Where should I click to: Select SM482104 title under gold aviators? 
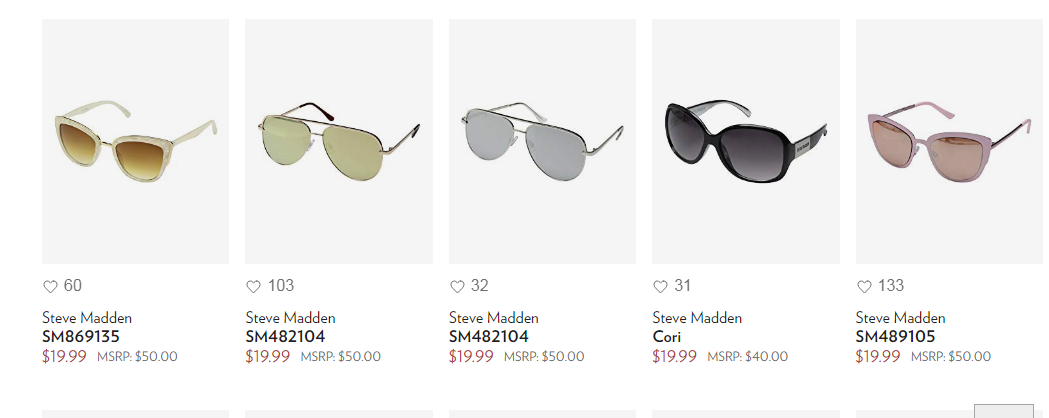285,336
